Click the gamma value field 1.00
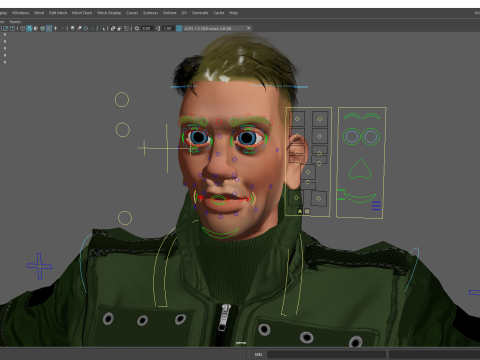Viewport: 480px width, 360px height. pyautogui.click(x=167, y=28)
